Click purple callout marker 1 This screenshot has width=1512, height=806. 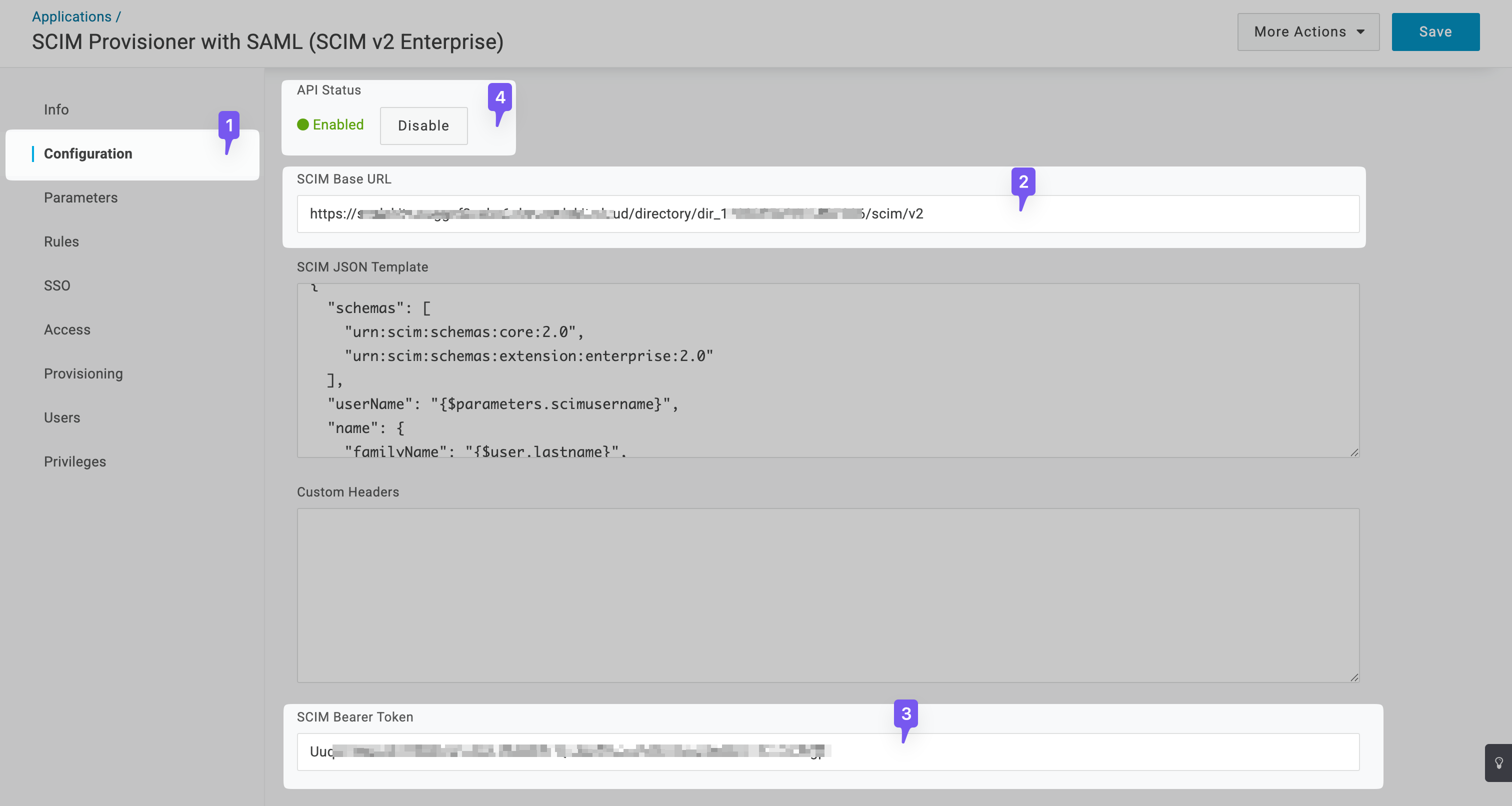click(x=230, y=125)
